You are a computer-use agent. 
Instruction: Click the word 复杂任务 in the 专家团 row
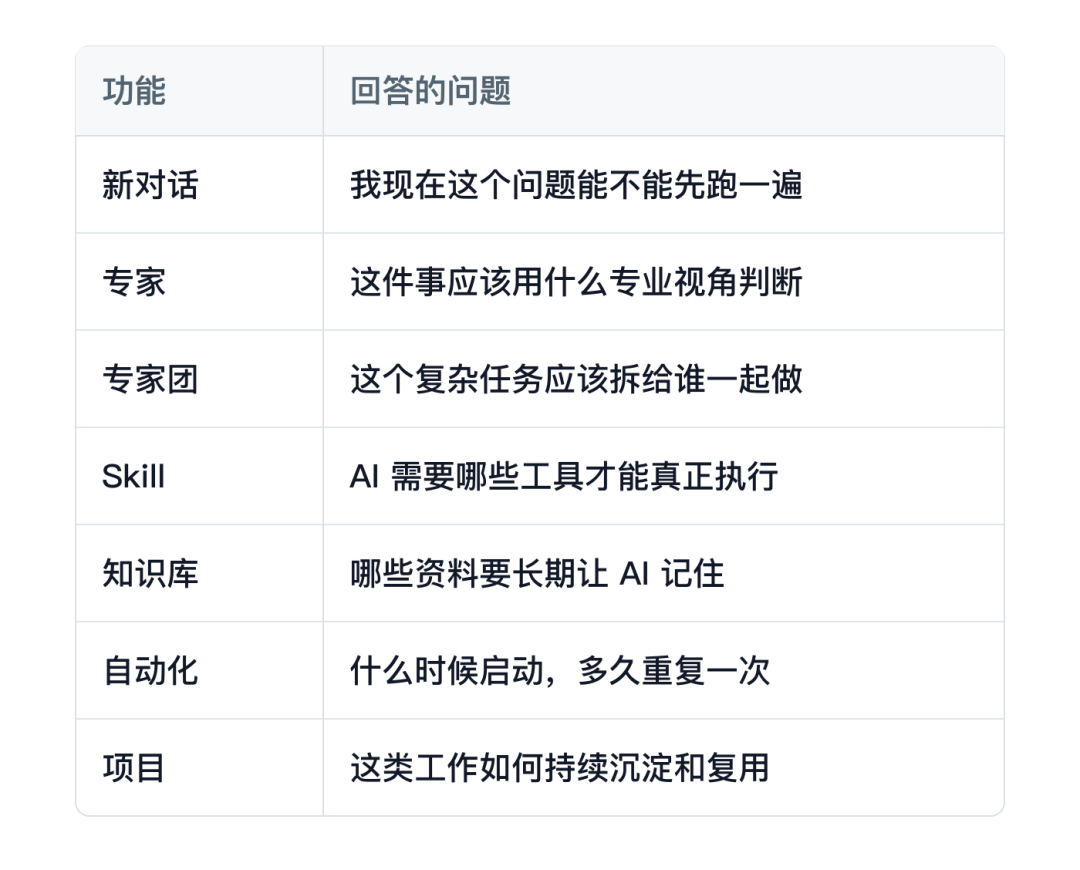coord(479,379)
